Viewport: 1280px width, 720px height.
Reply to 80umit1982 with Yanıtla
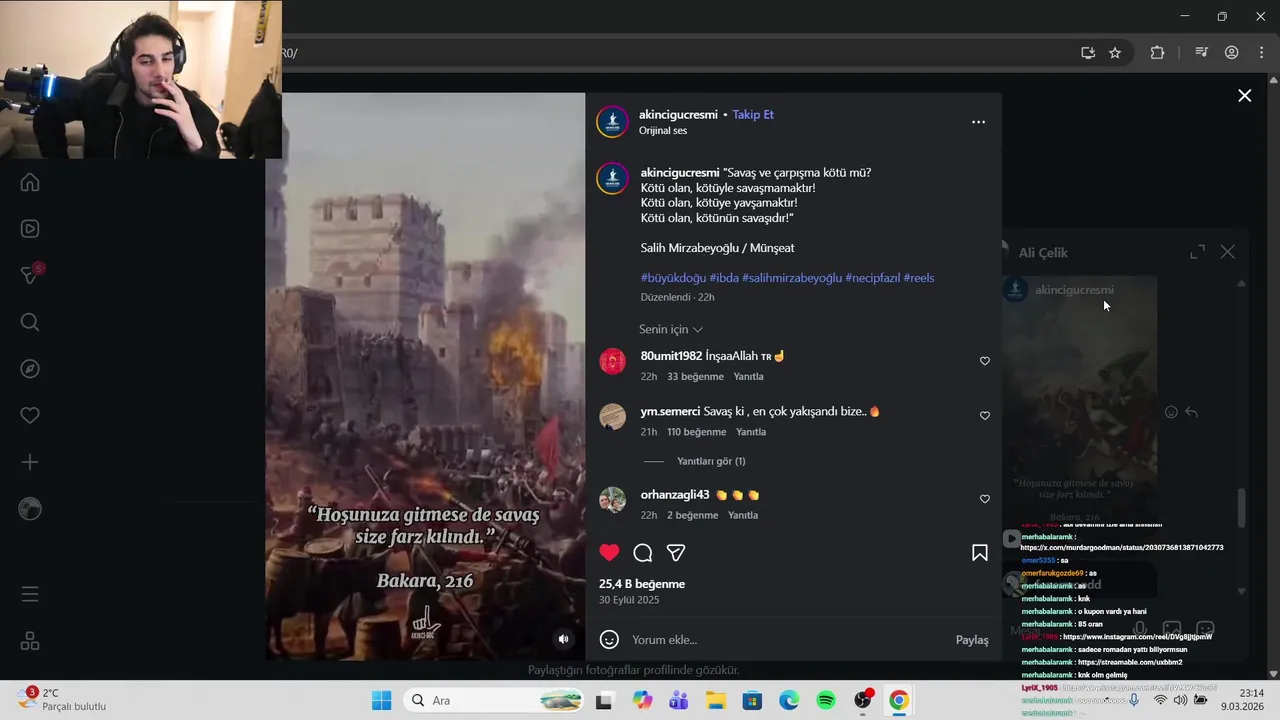point(748,377)
